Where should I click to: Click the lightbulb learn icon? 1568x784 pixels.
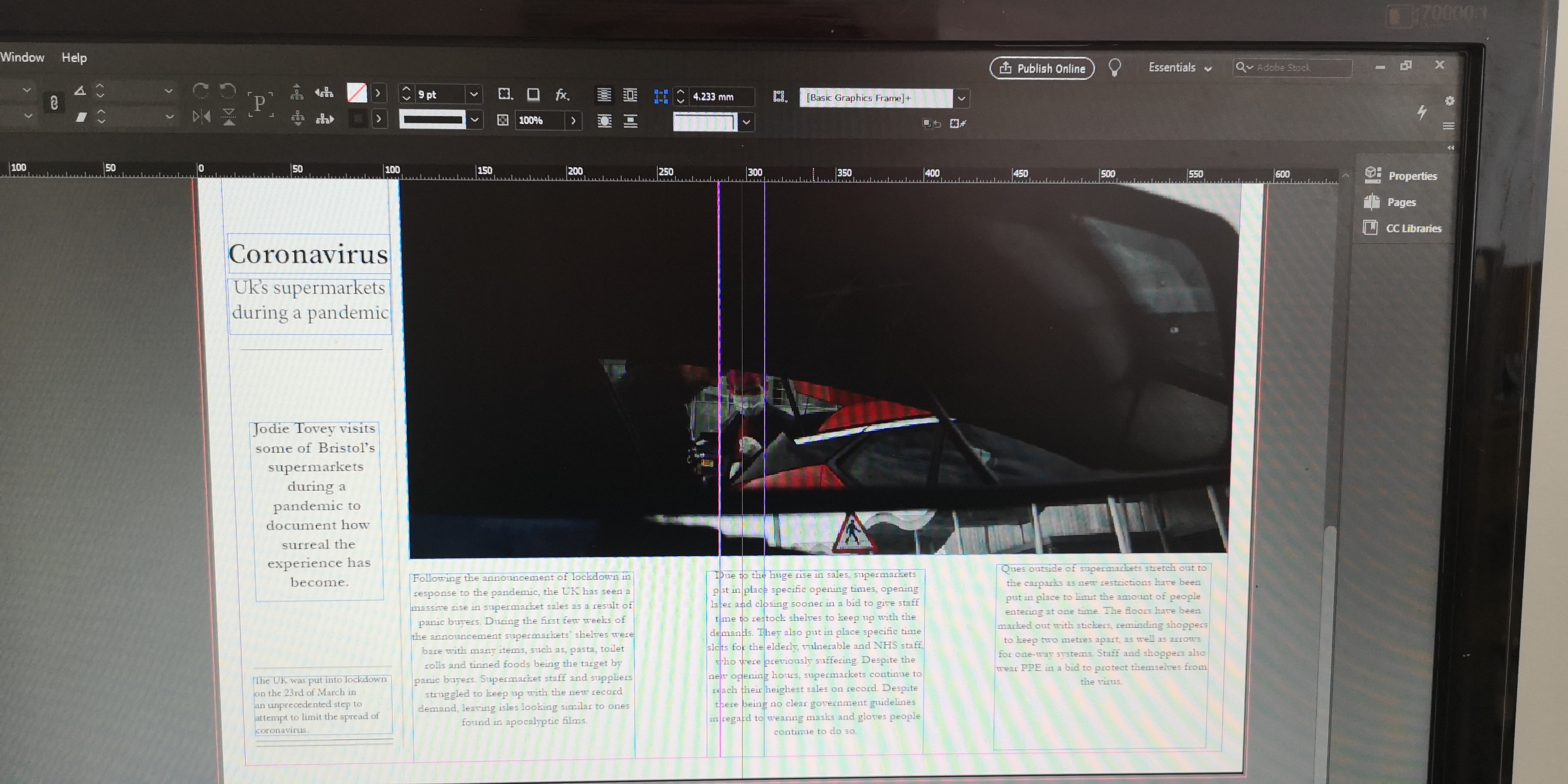point(1114,67)
